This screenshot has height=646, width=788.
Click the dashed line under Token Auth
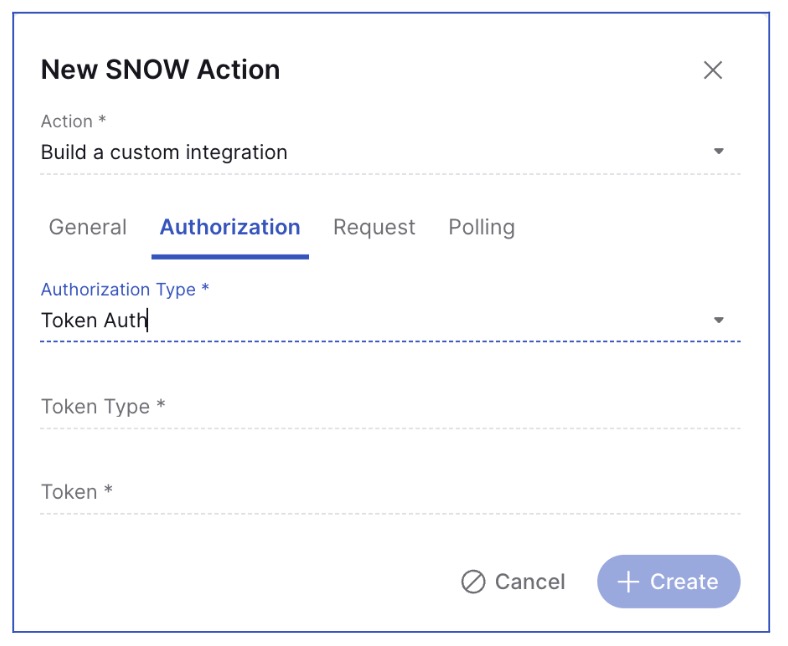(x=390, y=341)
